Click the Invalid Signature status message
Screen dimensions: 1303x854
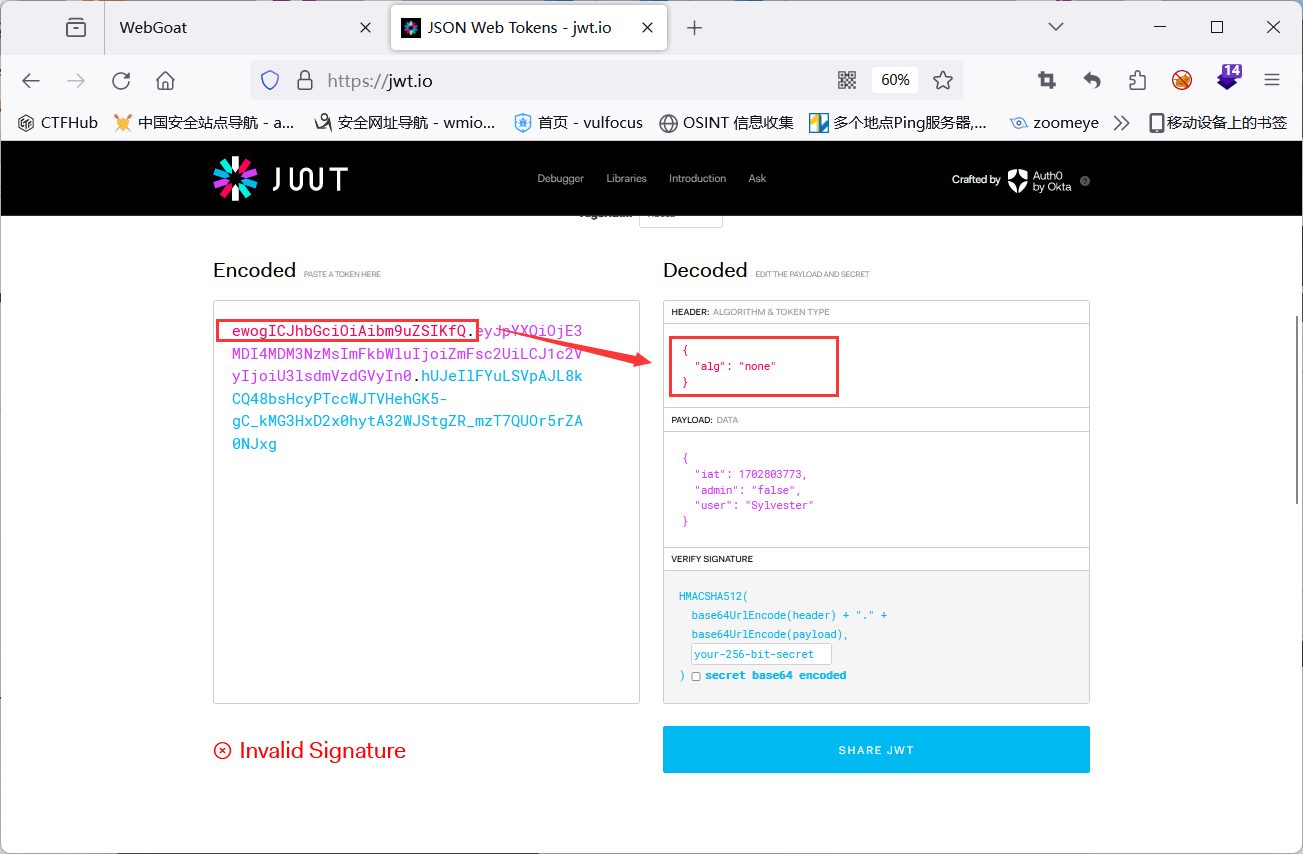click(310, 751)
